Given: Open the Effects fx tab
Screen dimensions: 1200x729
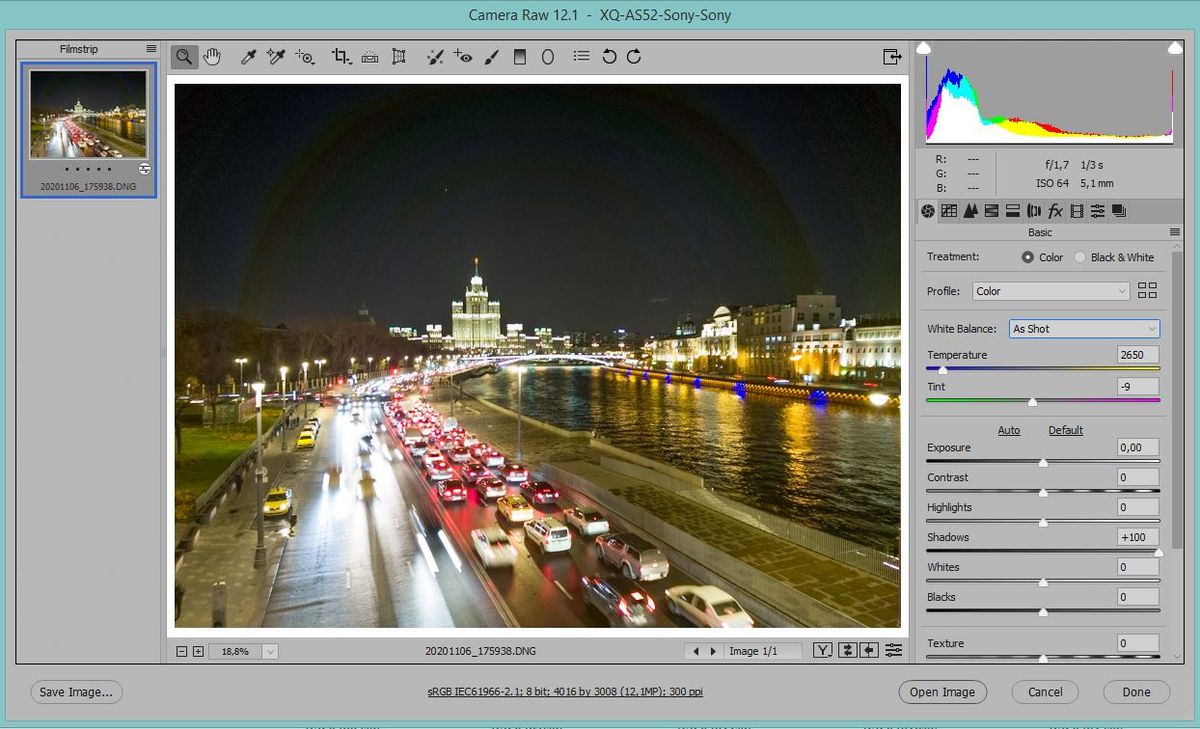Looking at the screenshot, I should pyautogui.click(x=1055, y=211).
